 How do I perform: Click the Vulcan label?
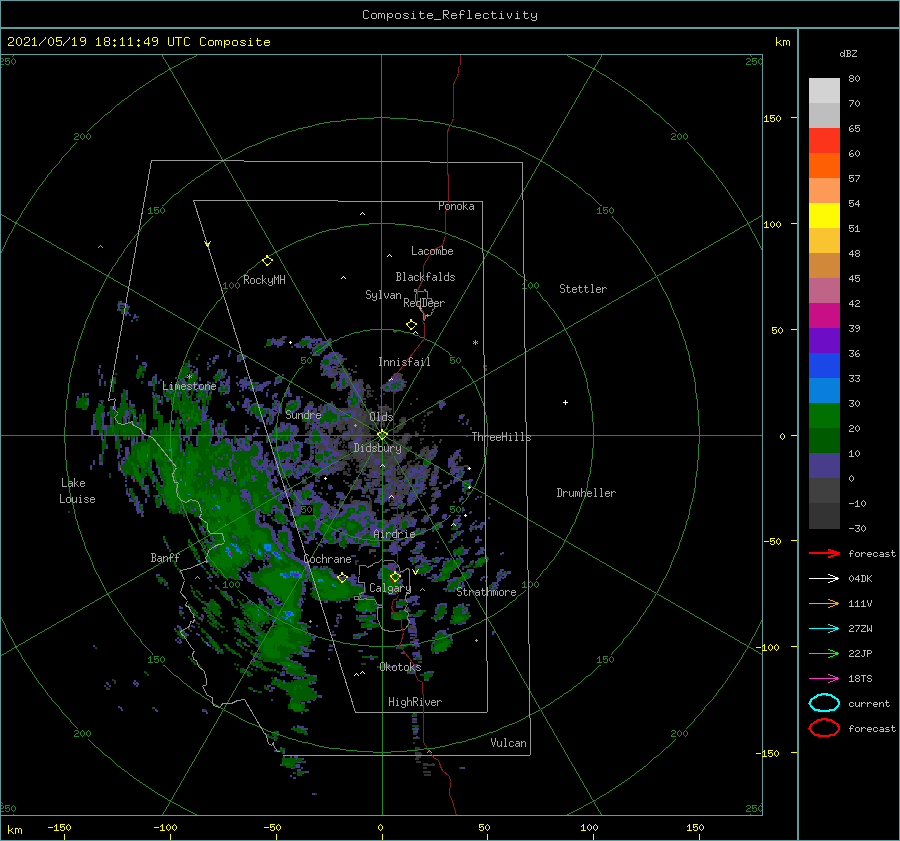[508, 743]
